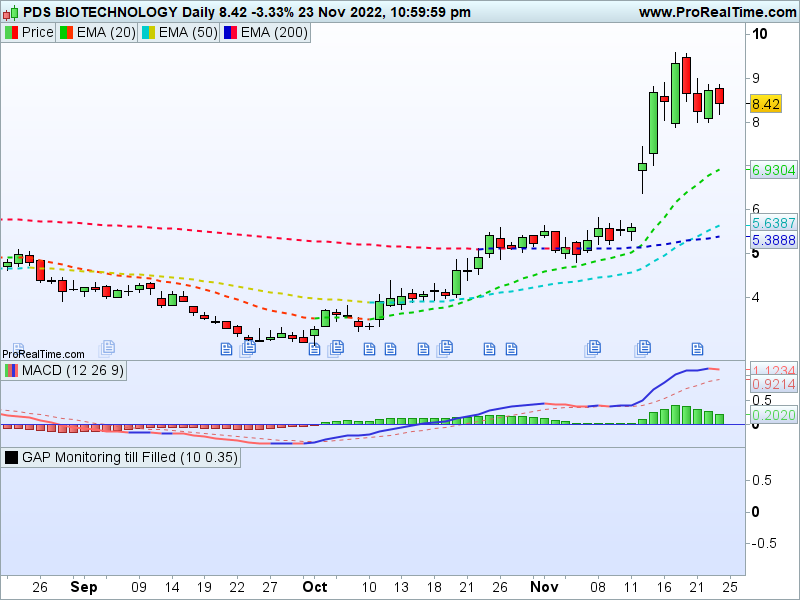Viewport: 800px width, 600px height.
Task: Open stacked documents icon just after Oct label
Action: tap(336, 348)
